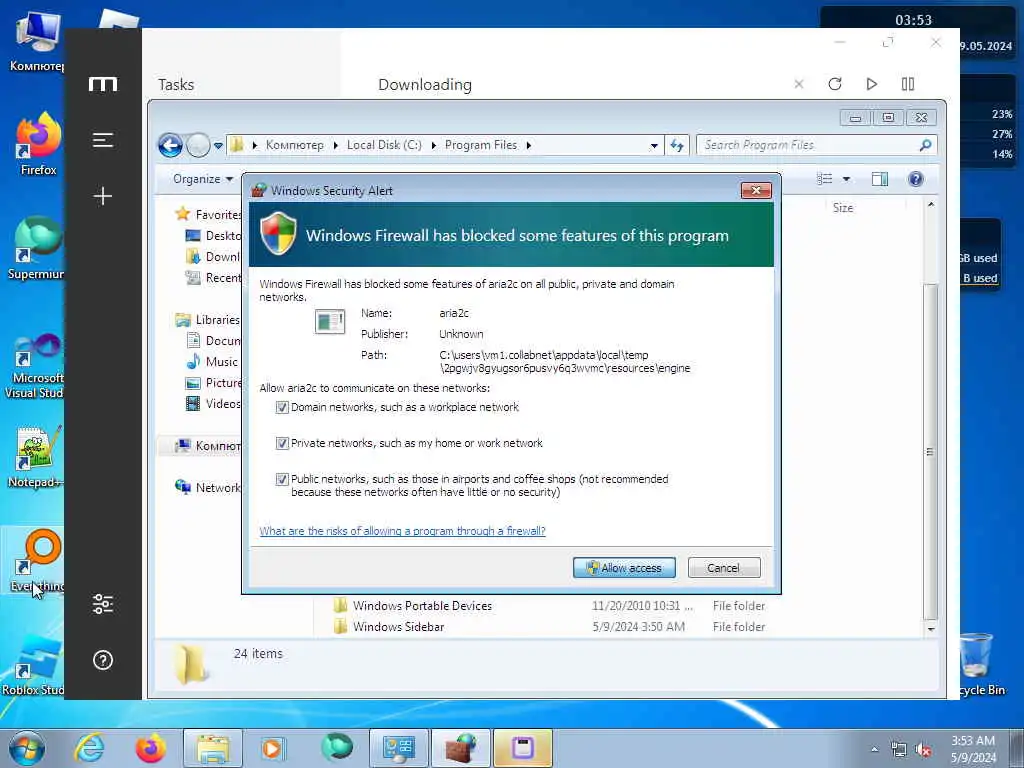Toggle the Explorer preview pane icon
This screenshot has width=1024, height=768.
tap(880, 179)
